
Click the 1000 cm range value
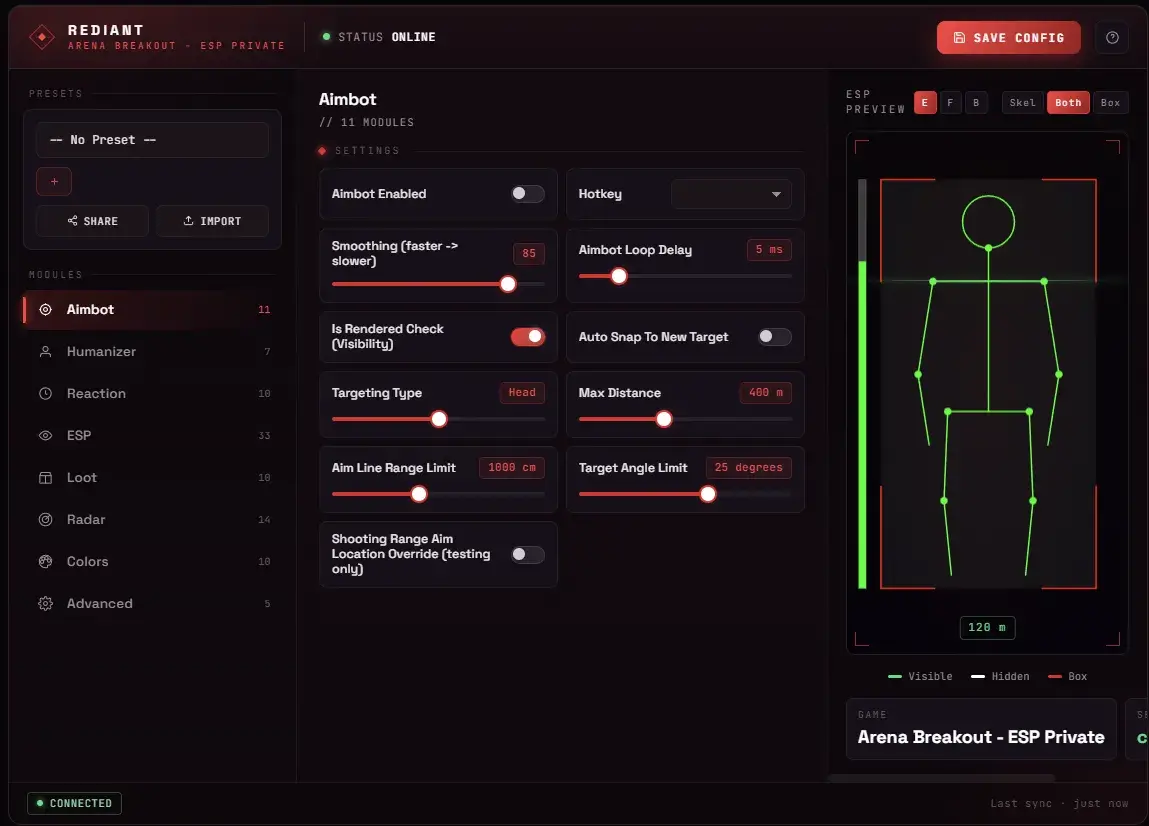tap(511, 468)
